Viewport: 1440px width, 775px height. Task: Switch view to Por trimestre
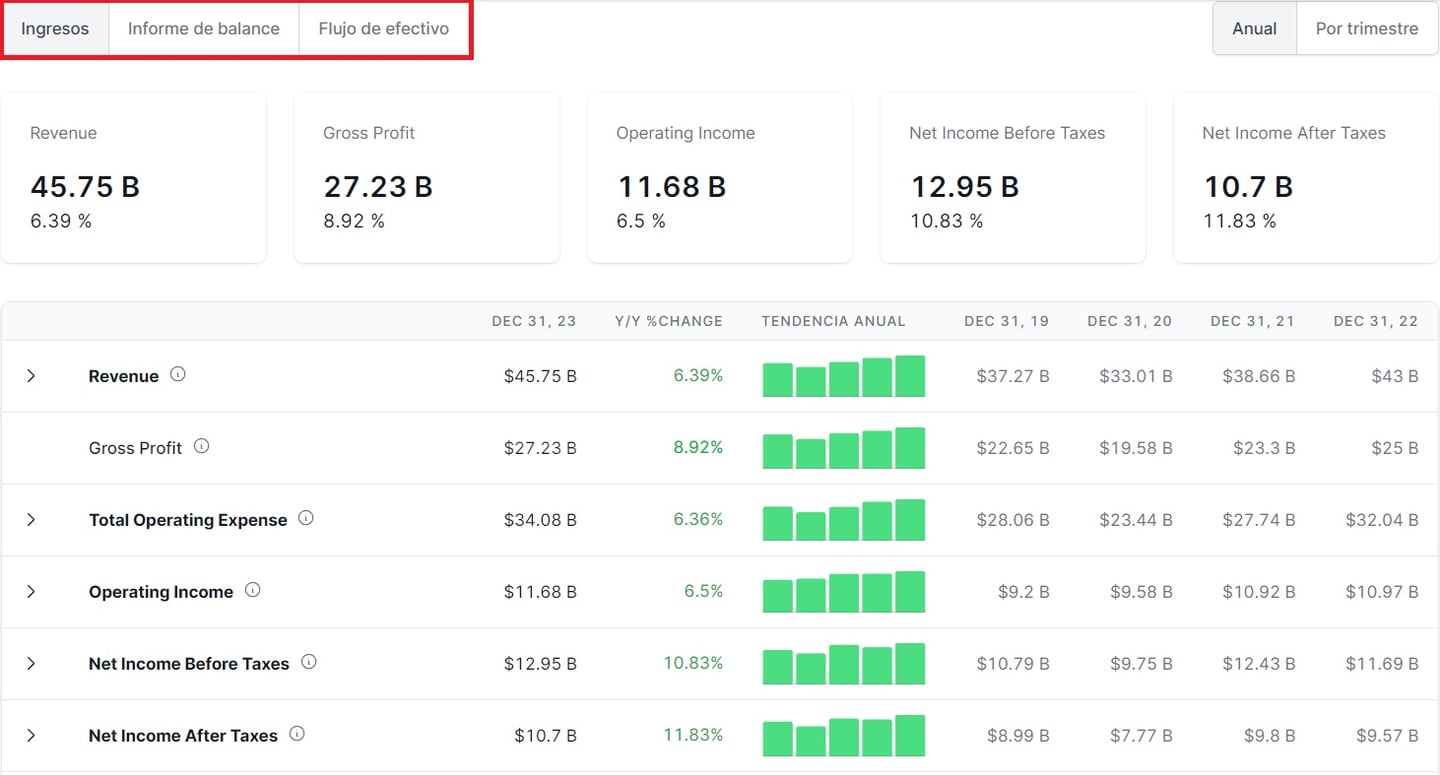point(1366,29)
